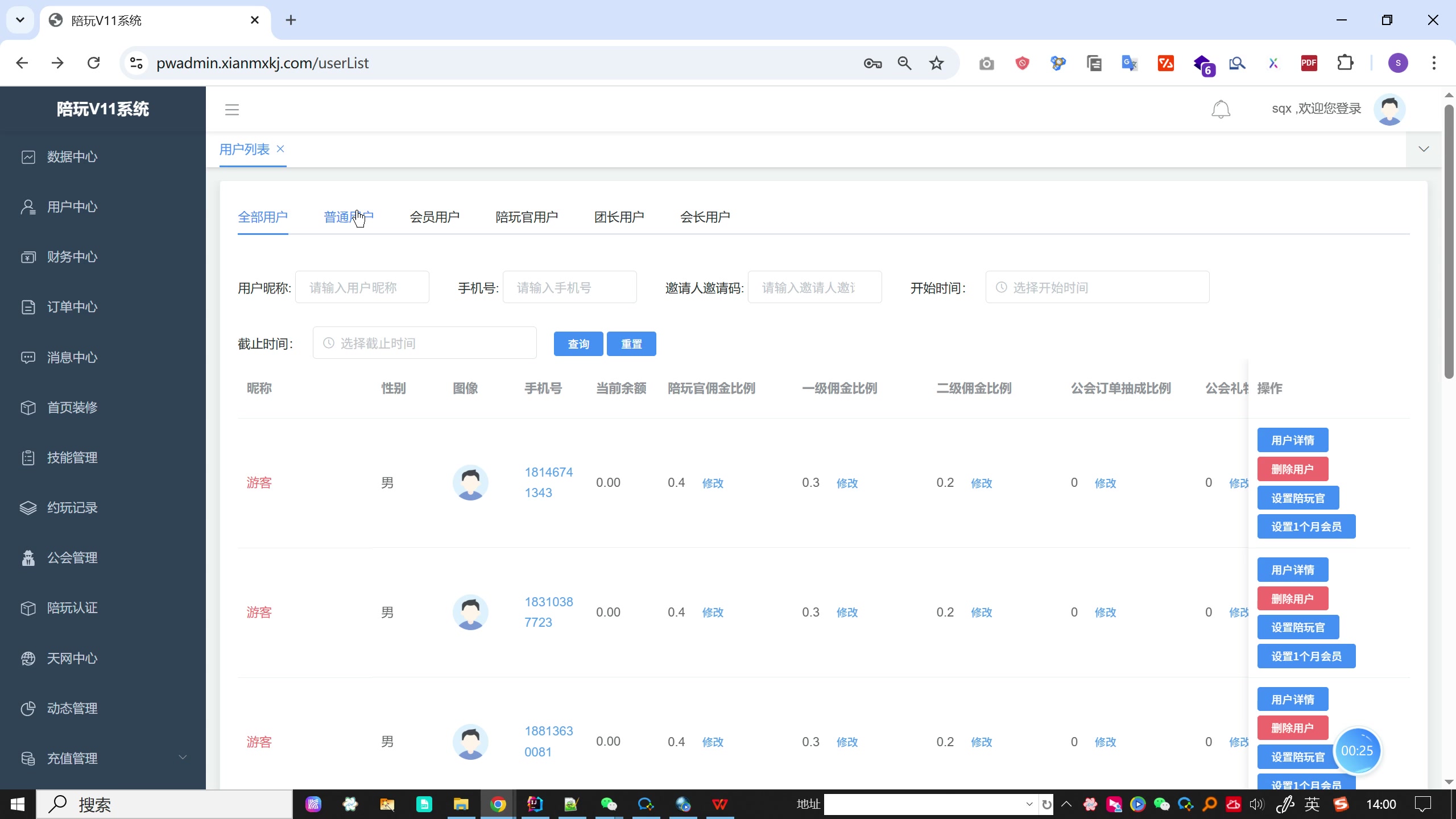Click phone number link 1881363 0081

tap(548, 742)
